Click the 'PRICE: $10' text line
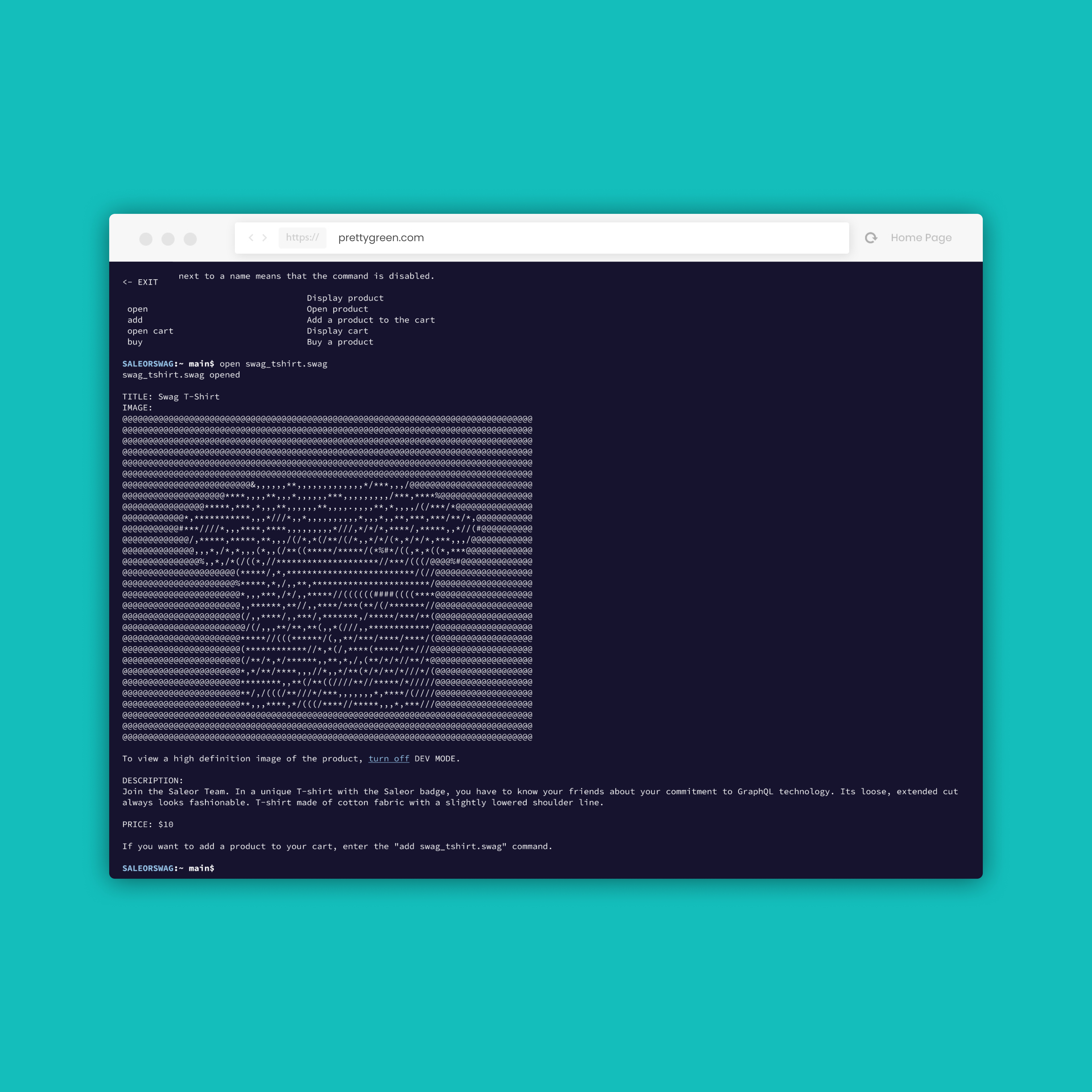Screen dimensions: 1092x1092 pyautogui.click(x=148, y=824)
